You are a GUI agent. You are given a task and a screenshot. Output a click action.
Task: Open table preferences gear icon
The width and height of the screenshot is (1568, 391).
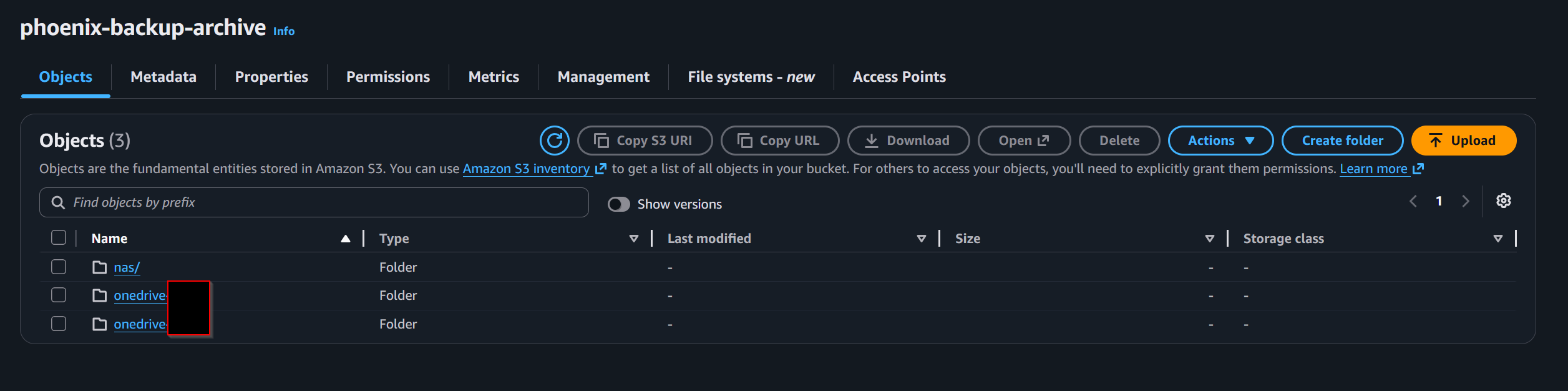click(1504, 201)
